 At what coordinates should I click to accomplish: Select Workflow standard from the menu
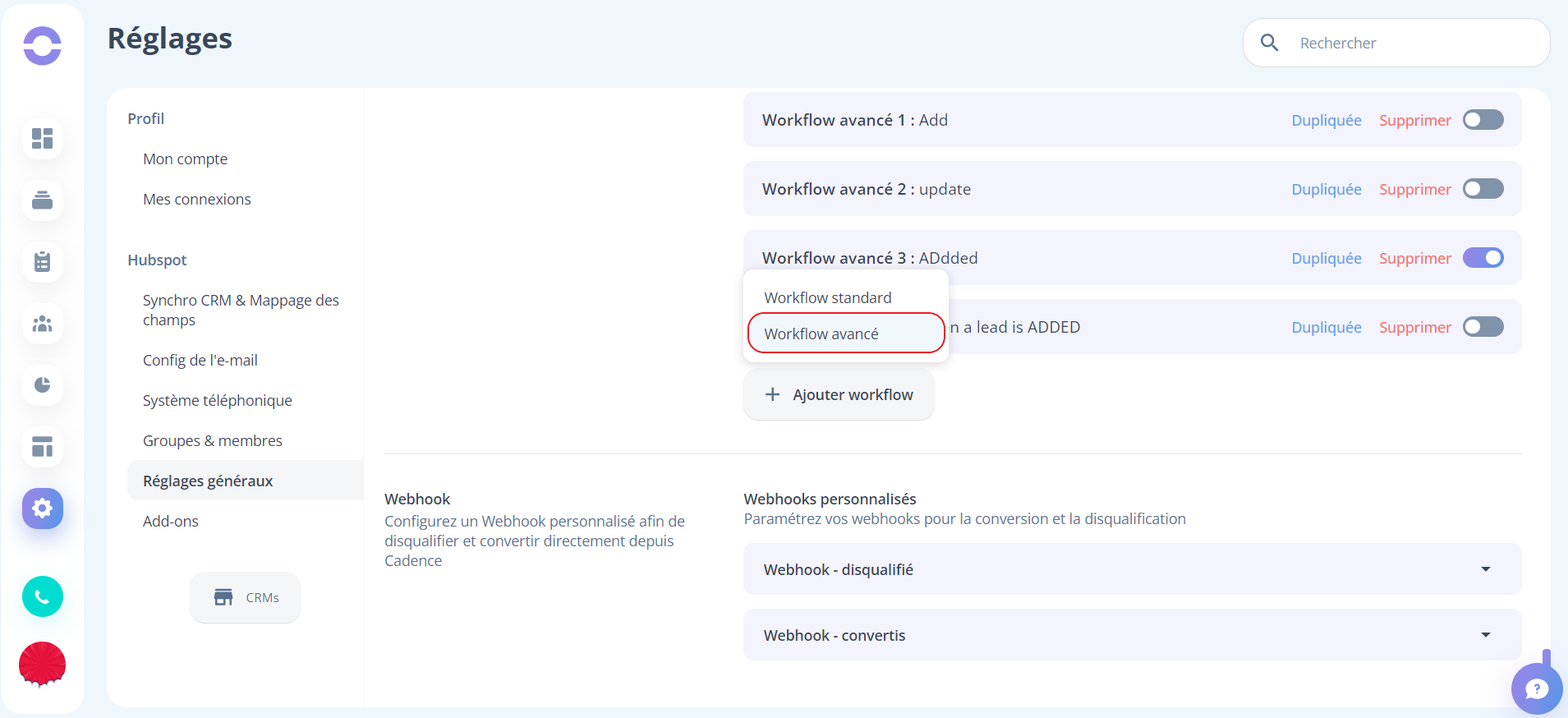click(x=828, y=297)
